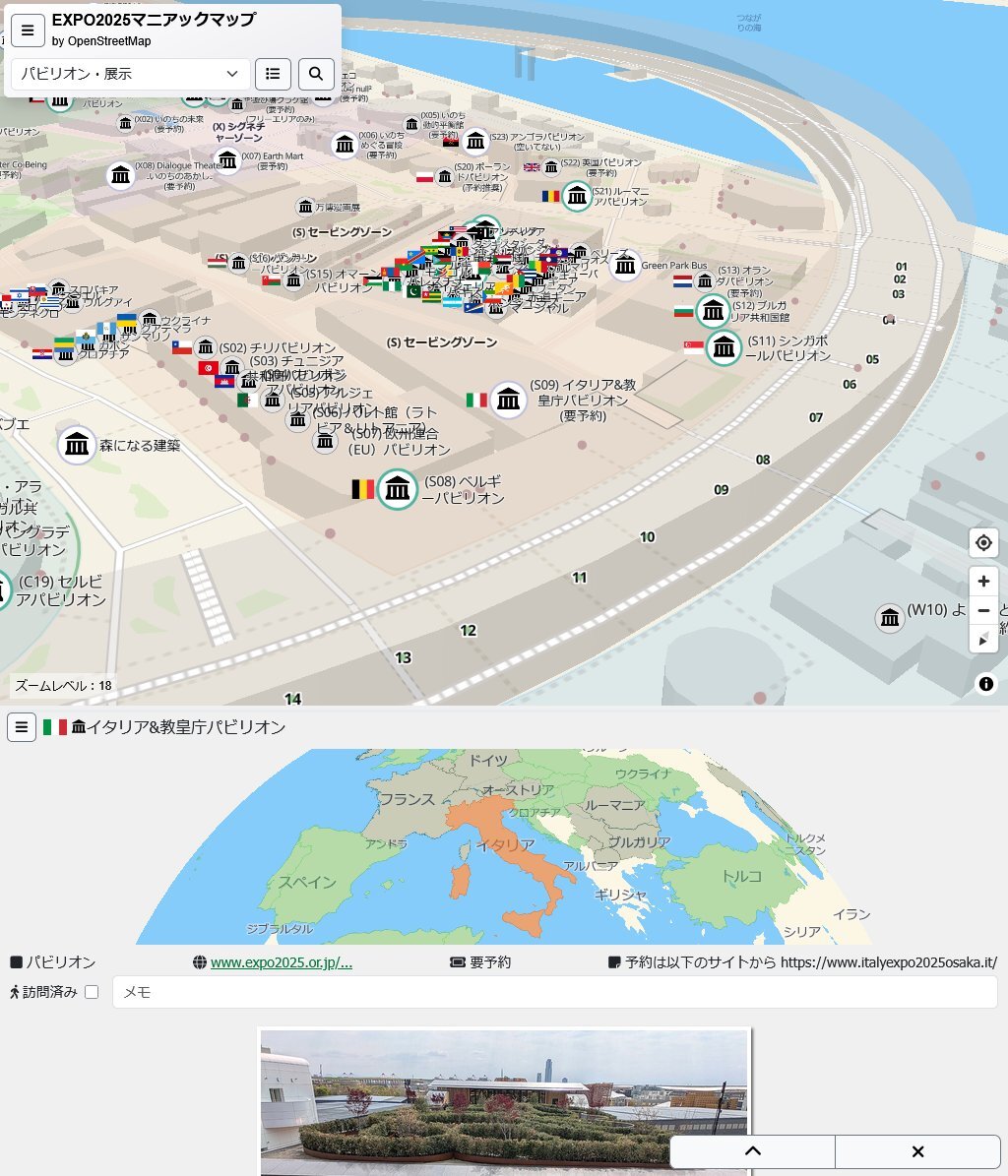Focus the メモ memo input field
The image size is (1008, 1176).
pyautogui.click(x=554, y=992)
